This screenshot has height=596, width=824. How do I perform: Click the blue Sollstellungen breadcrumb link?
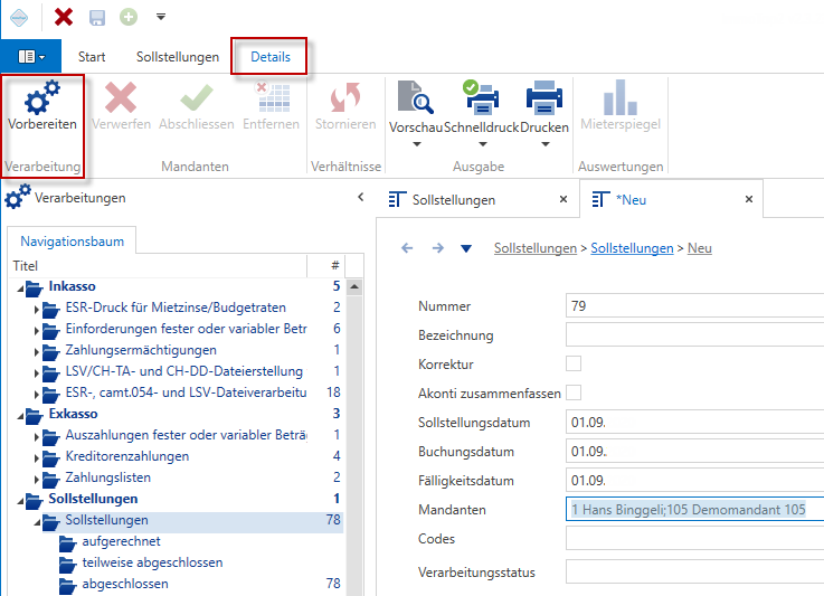click(632, 248)
